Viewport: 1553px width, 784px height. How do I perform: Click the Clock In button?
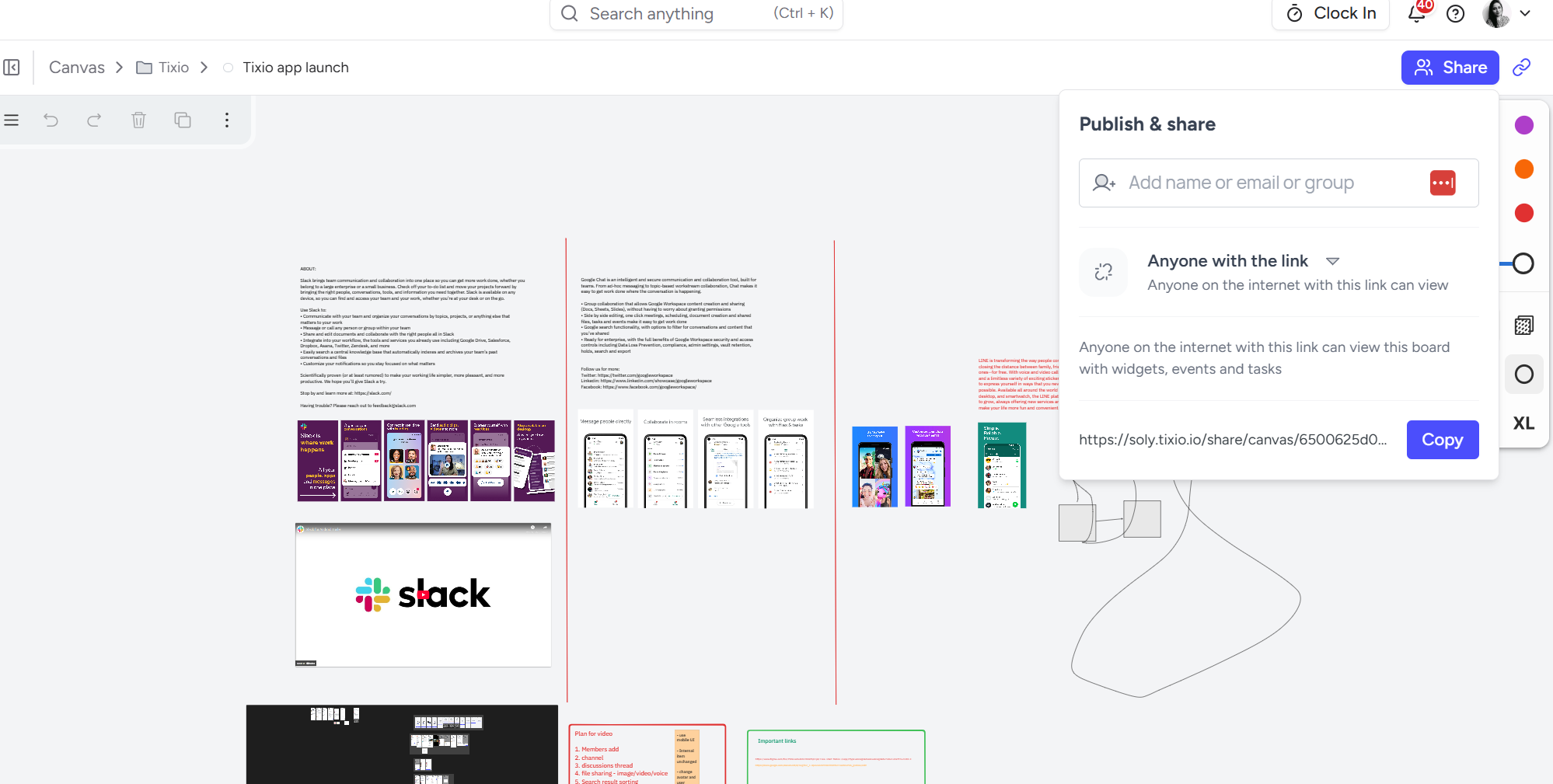click(x=1331, y=13)
